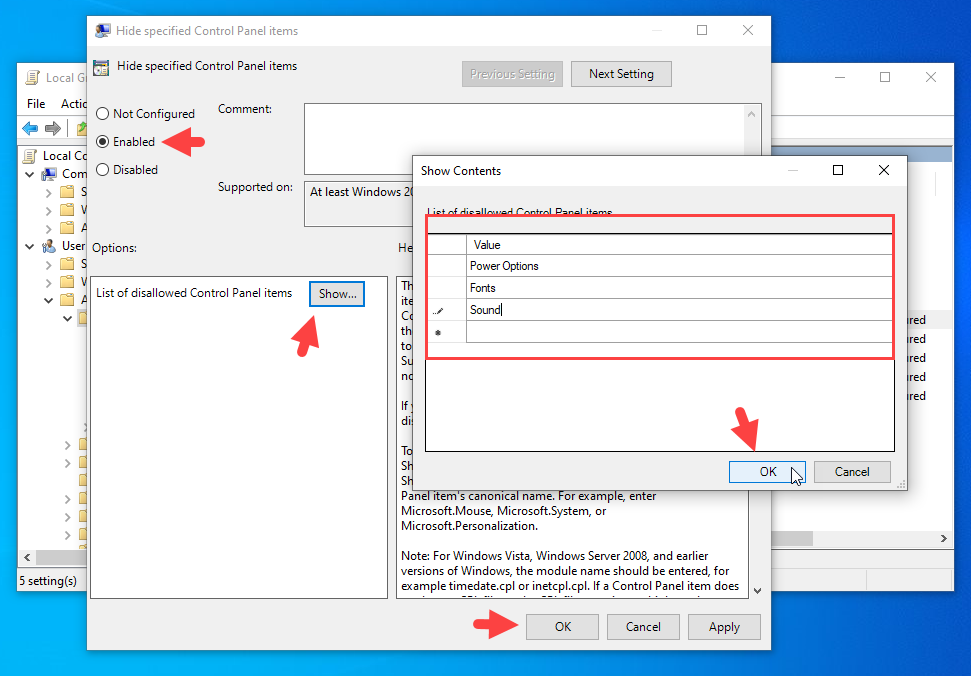Close the Hide specified Control Panel items window

click(747, 30)
